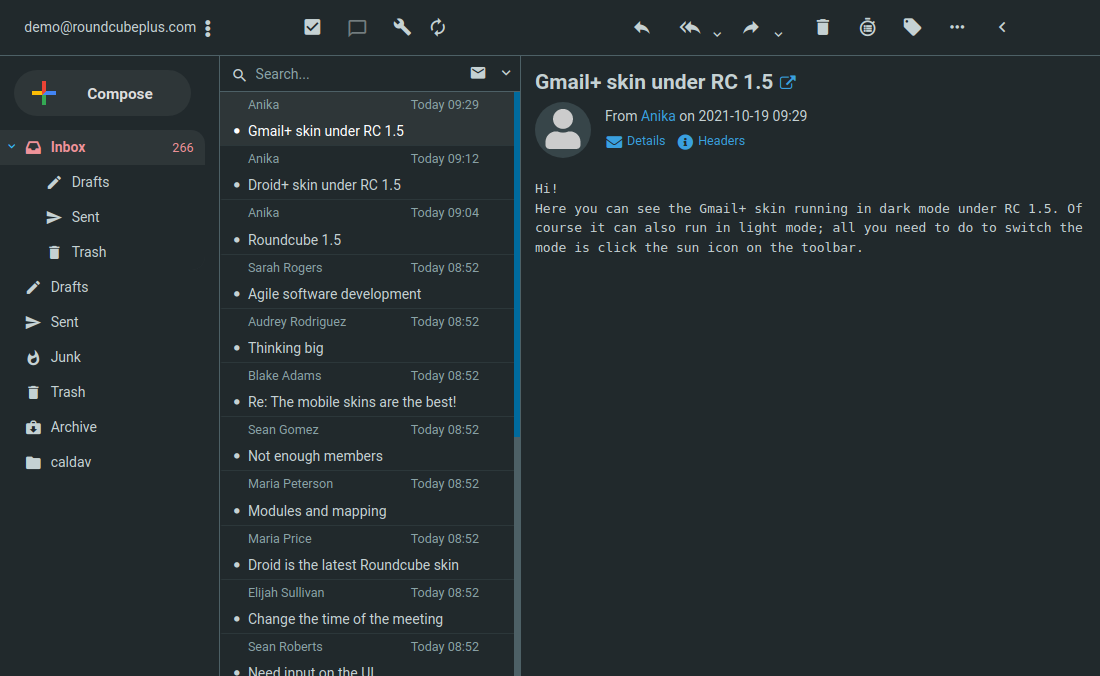The image size is (1100, 676).
Task: Click the speech bubble icon in toolbar
Action: coord(357,28)
